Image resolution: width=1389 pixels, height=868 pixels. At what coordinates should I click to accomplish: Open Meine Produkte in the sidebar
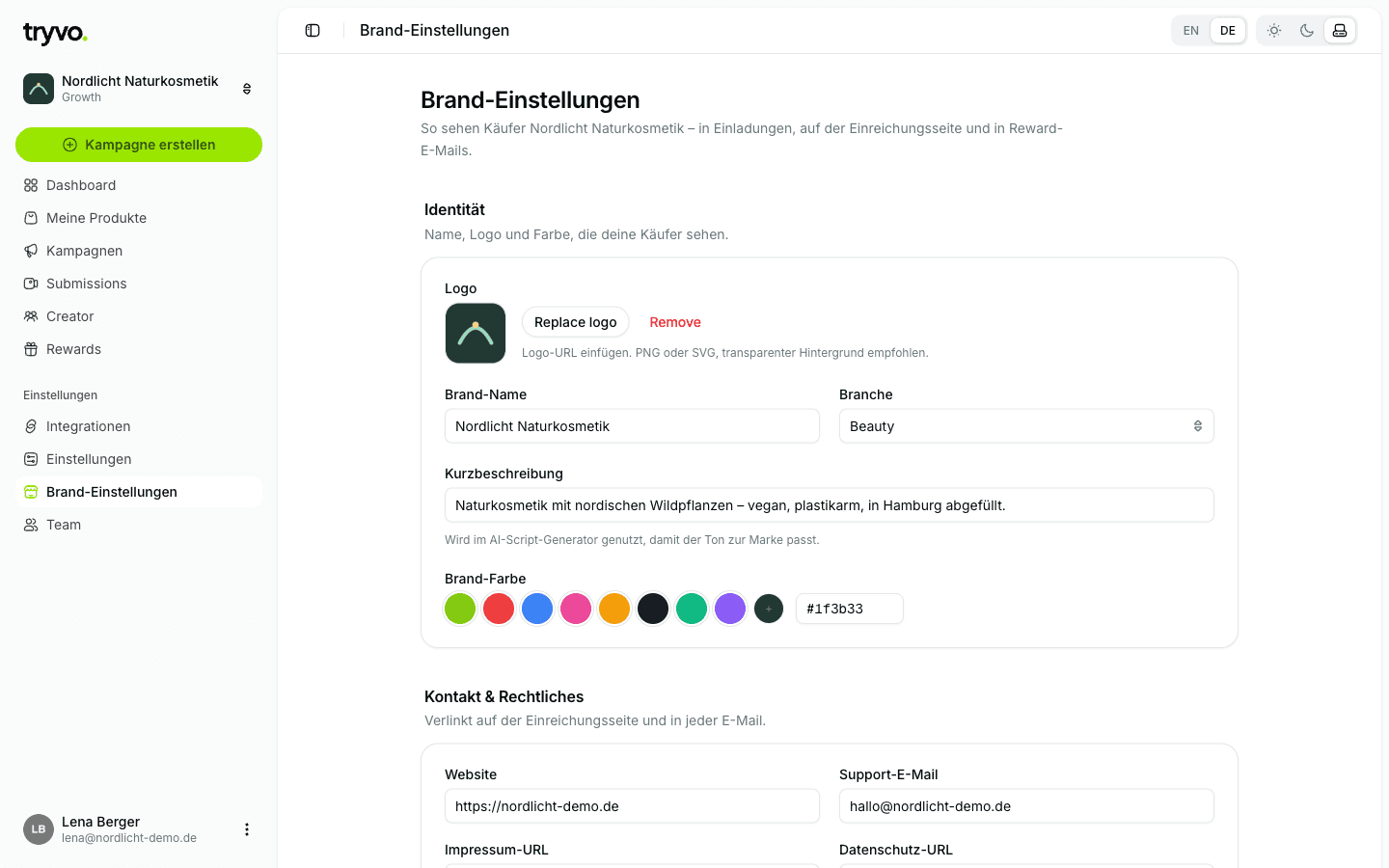click(139, 218)
